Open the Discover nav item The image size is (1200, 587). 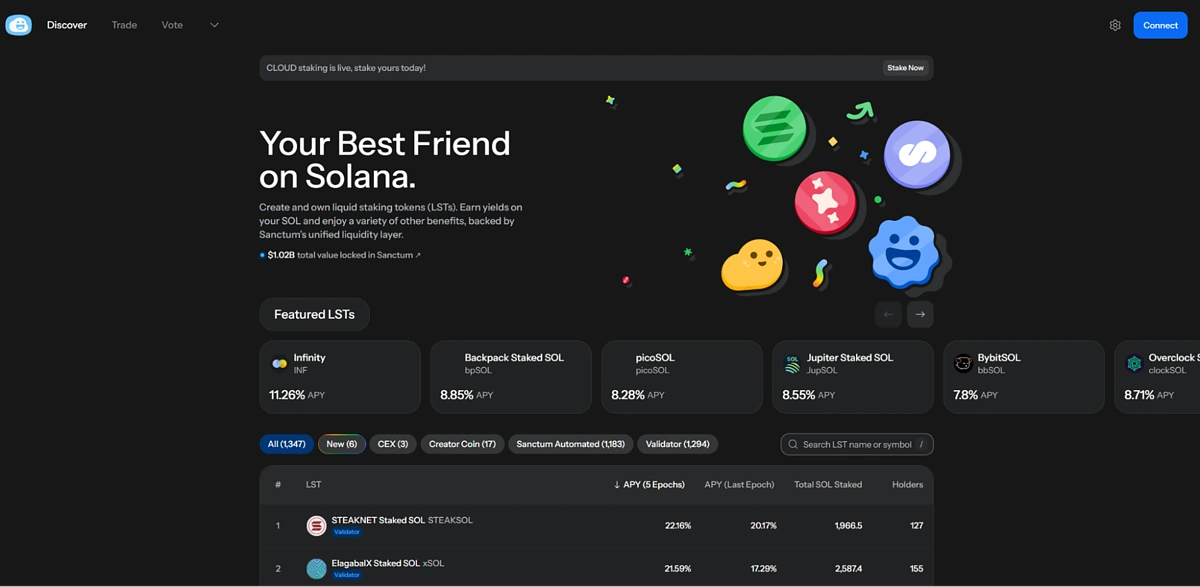tap(67, 25)
